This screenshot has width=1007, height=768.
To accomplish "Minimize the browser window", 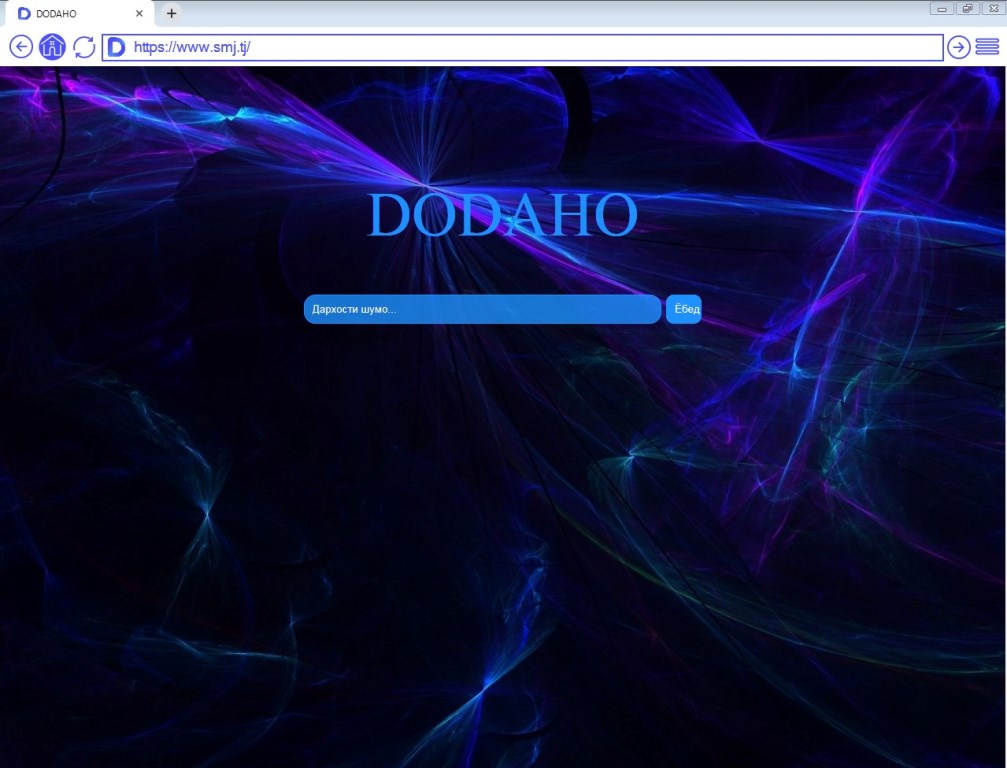I will (942, 9).
